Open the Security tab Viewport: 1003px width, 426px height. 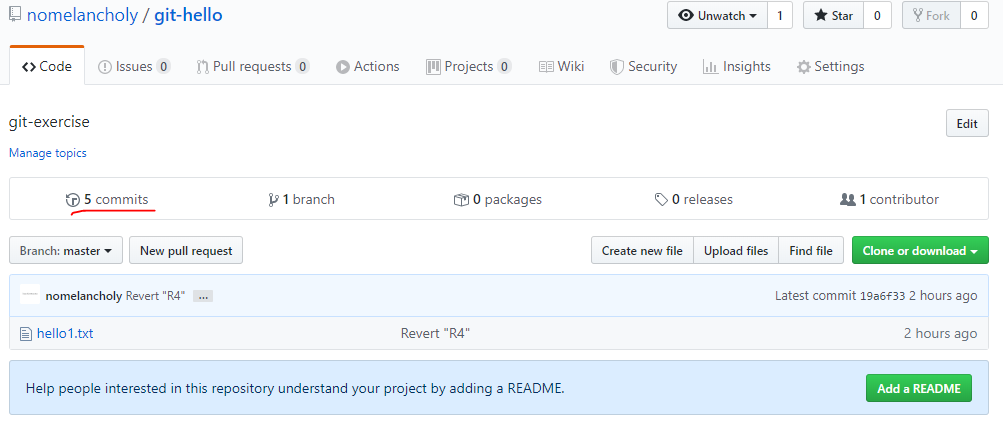point(643,67)
